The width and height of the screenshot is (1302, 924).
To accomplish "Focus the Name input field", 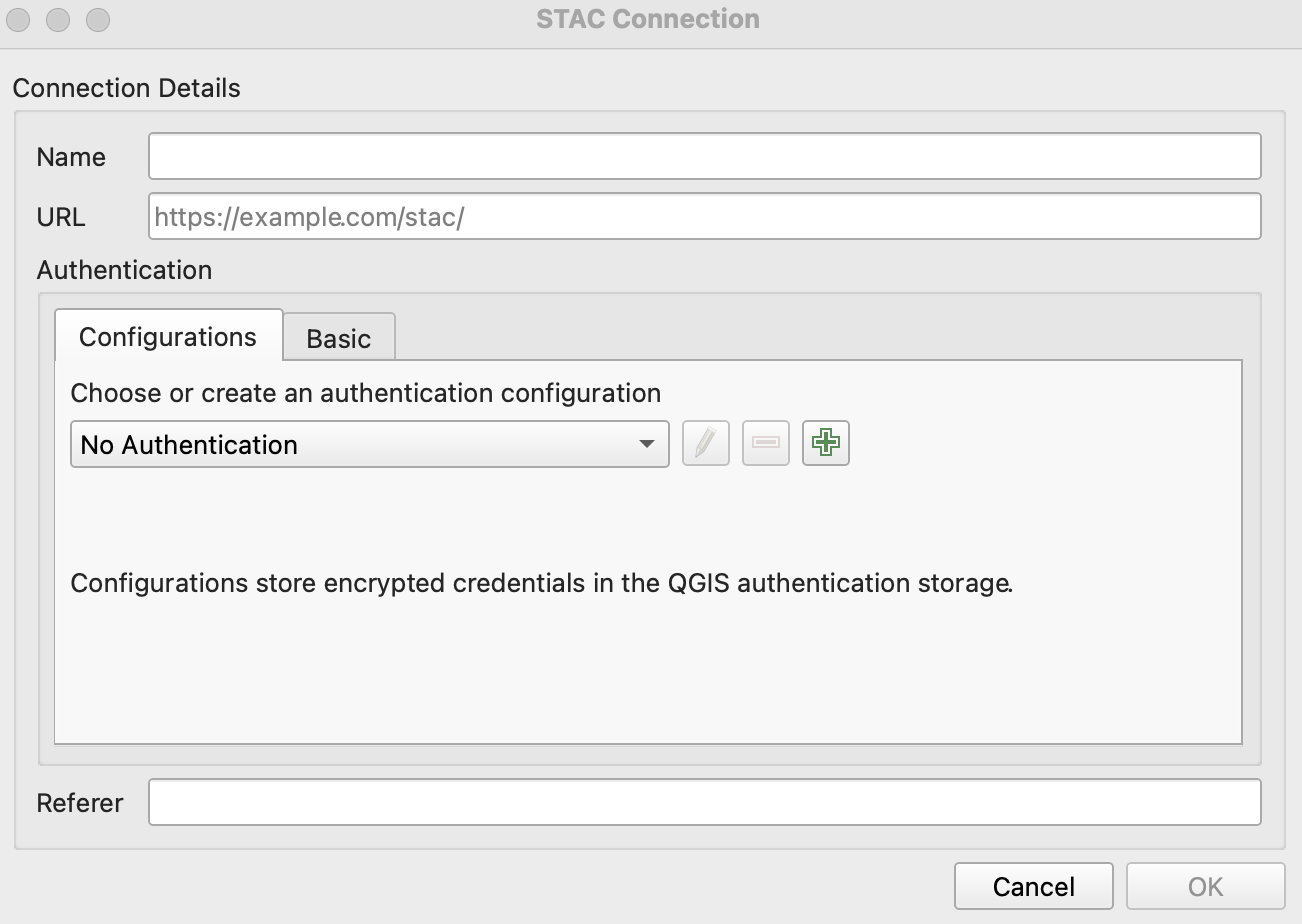I will pos(705,156).
